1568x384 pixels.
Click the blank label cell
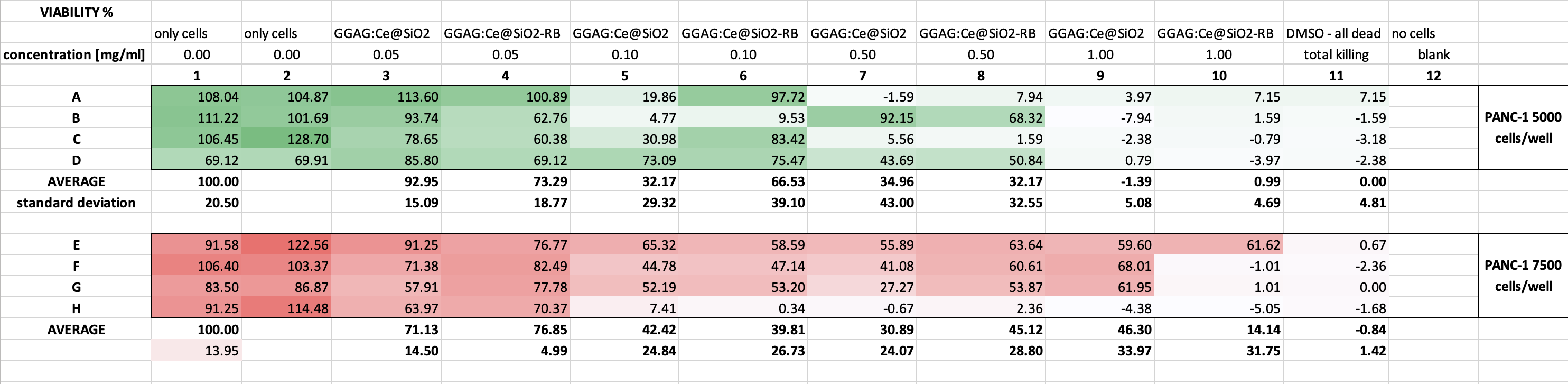(1433, 55)
